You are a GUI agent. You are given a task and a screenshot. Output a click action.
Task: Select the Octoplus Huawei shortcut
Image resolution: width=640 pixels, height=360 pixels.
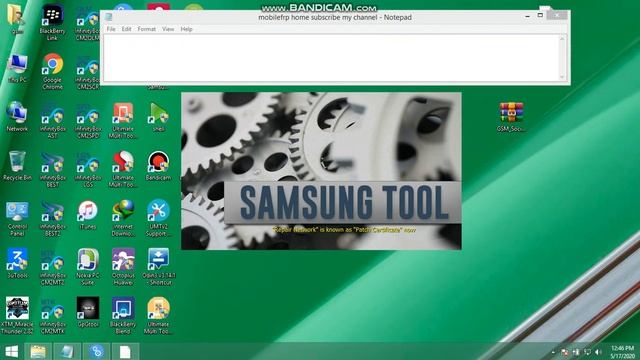coord(123,267)
